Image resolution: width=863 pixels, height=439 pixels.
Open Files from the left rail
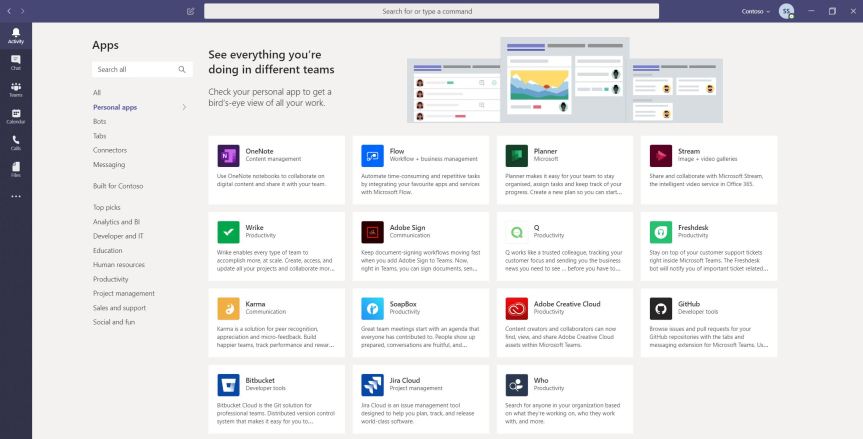pos(15,169)
